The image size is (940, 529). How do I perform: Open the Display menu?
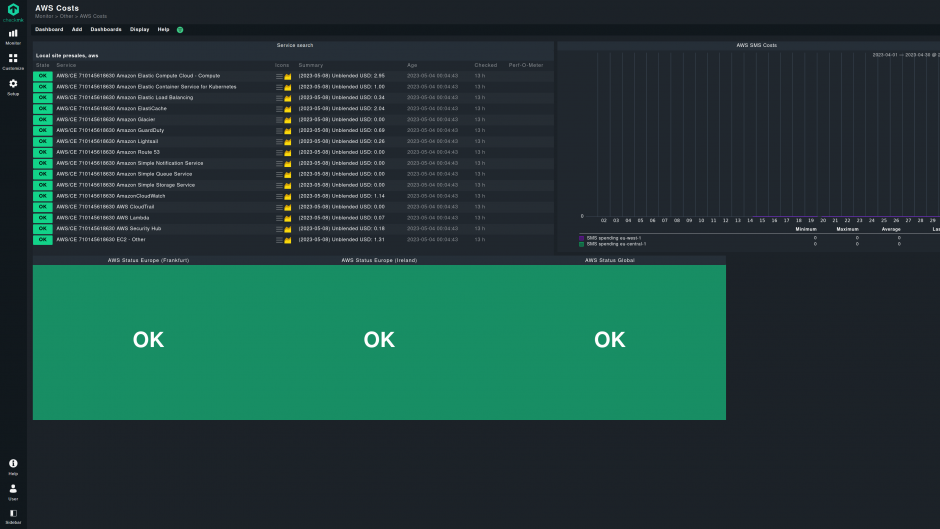tap(139, 29)
